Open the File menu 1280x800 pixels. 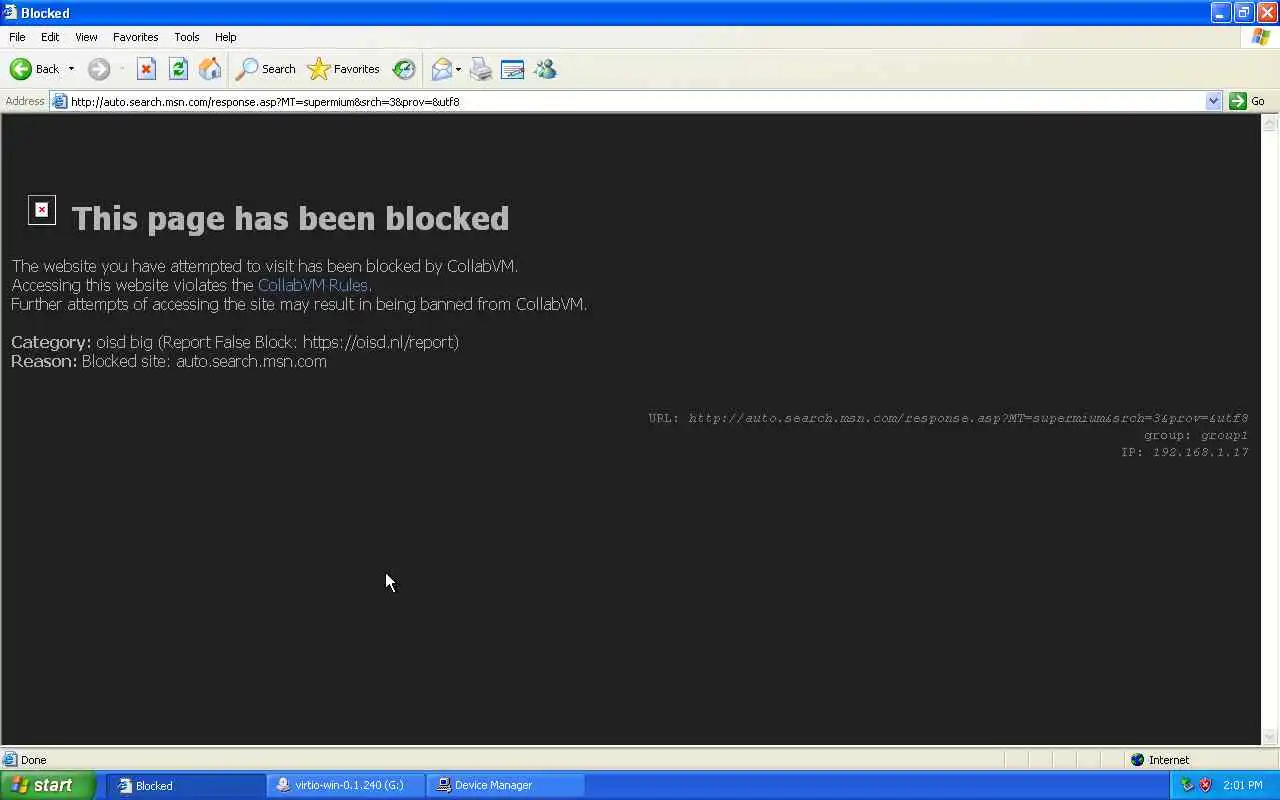17,37
